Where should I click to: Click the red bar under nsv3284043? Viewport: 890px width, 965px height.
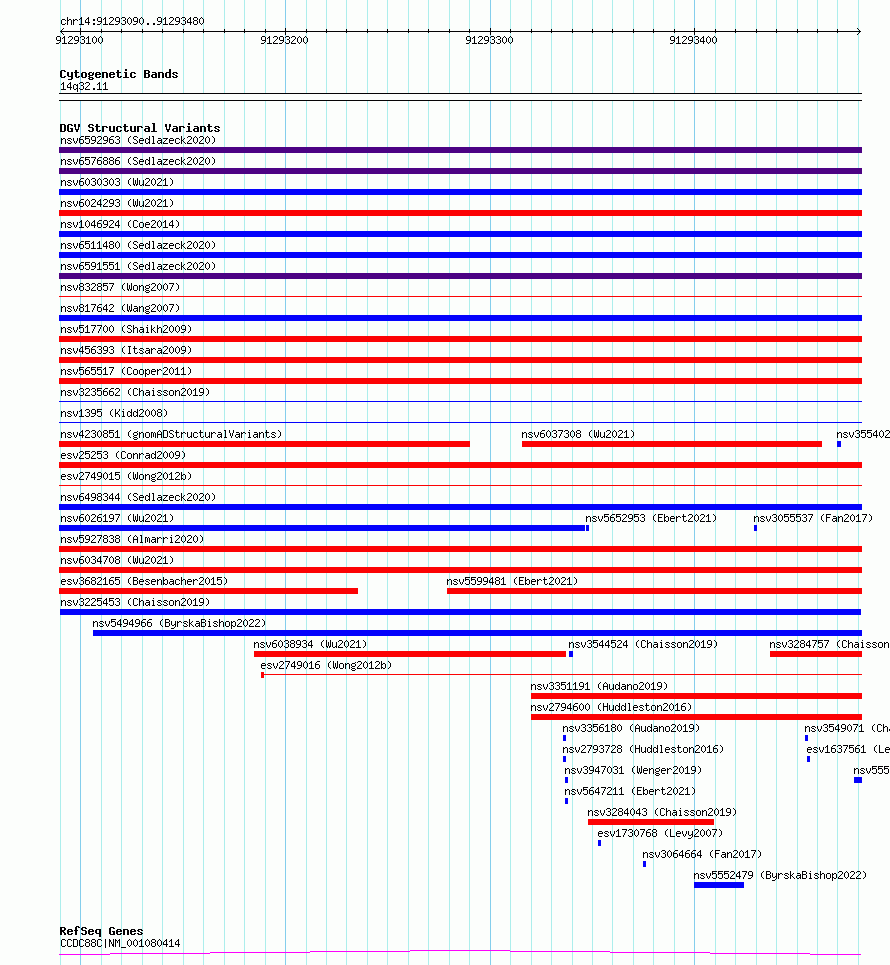[651, 822]
